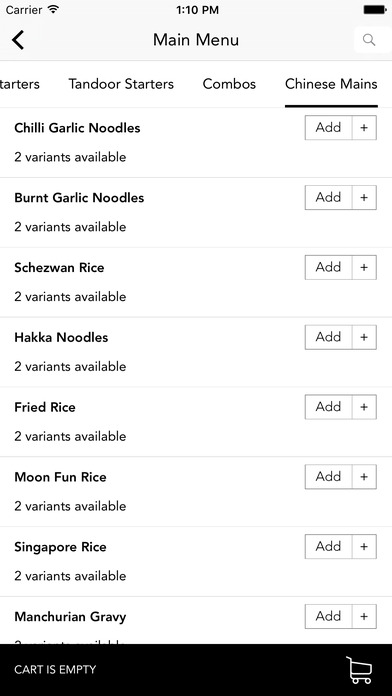Viewport: 392px width, 696px height.
Task: Select the Chinese Mains tab
Action: point(331,84)
